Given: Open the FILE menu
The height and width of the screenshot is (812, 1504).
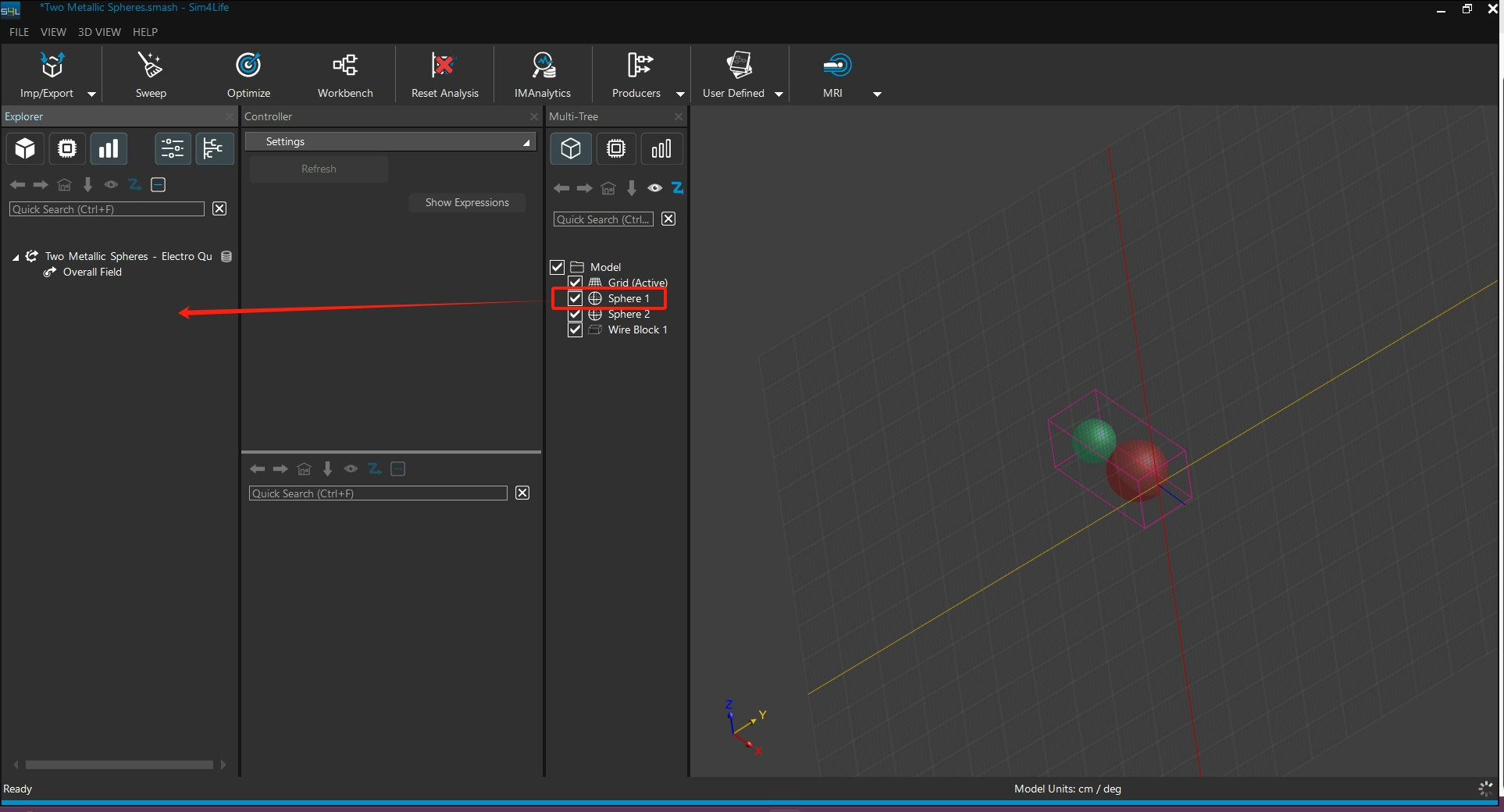Looking at the screenshot, I should point(19,32).
